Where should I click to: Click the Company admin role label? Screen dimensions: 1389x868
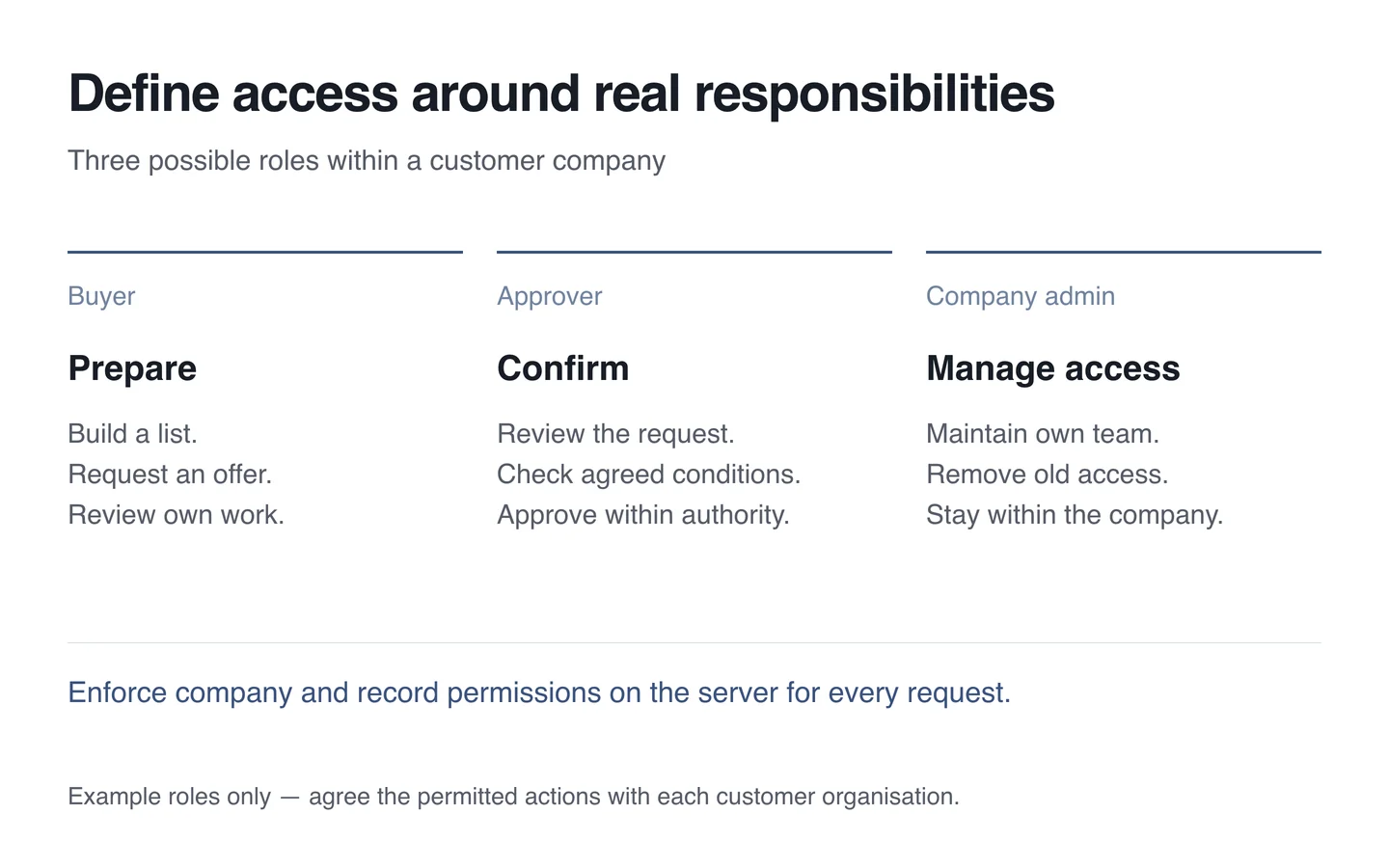coord(1021,296)
